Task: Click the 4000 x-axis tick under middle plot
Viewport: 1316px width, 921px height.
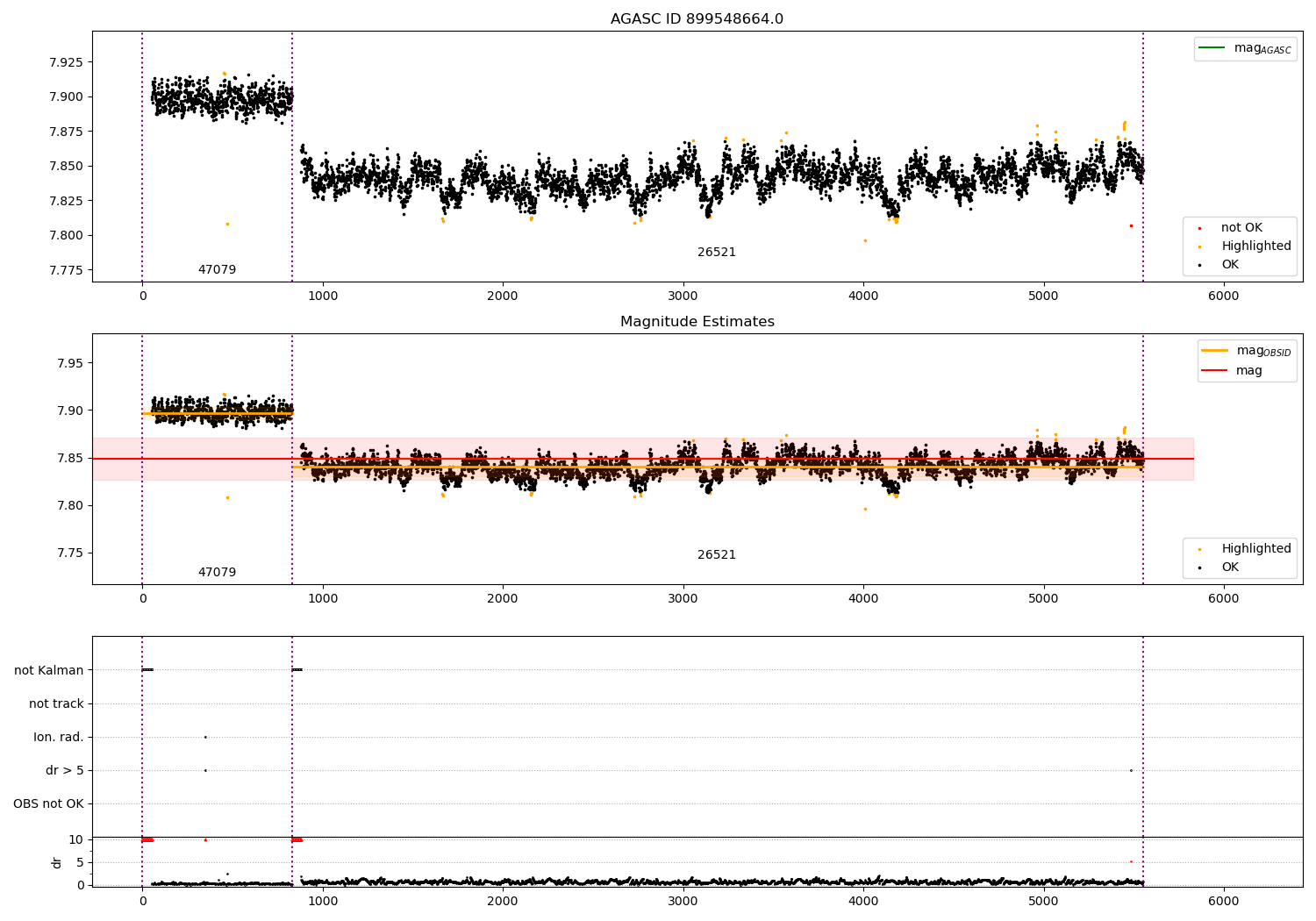Action: point(863,599)
